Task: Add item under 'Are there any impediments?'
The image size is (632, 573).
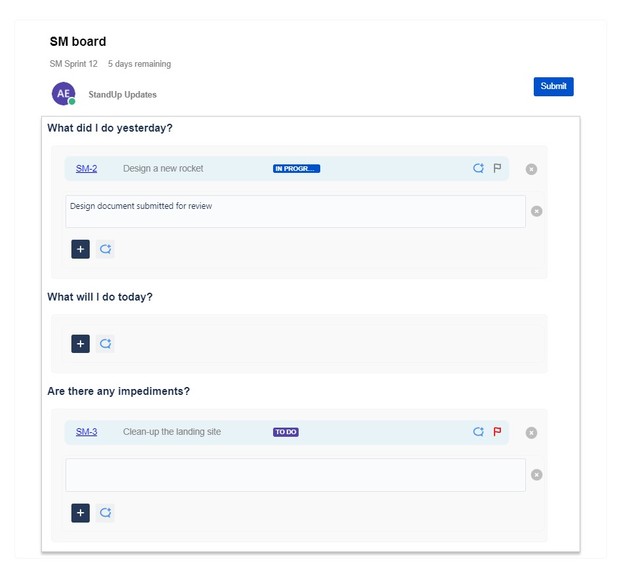Action: pyautogui.click(x=81, y=513)
